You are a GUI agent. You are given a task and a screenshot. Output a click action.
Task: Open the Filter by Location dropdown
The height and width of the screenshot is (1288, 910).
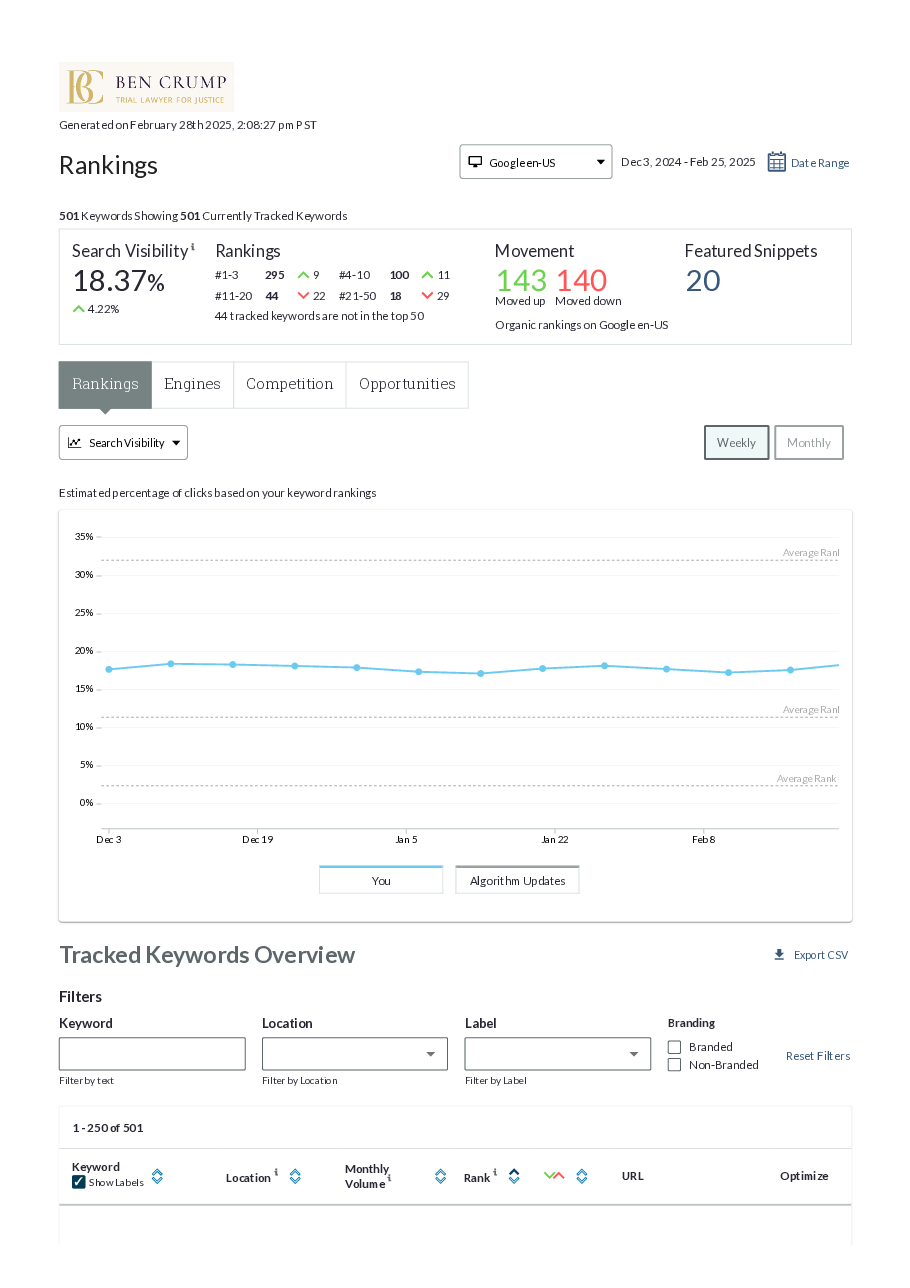[x=354, y=1054]
